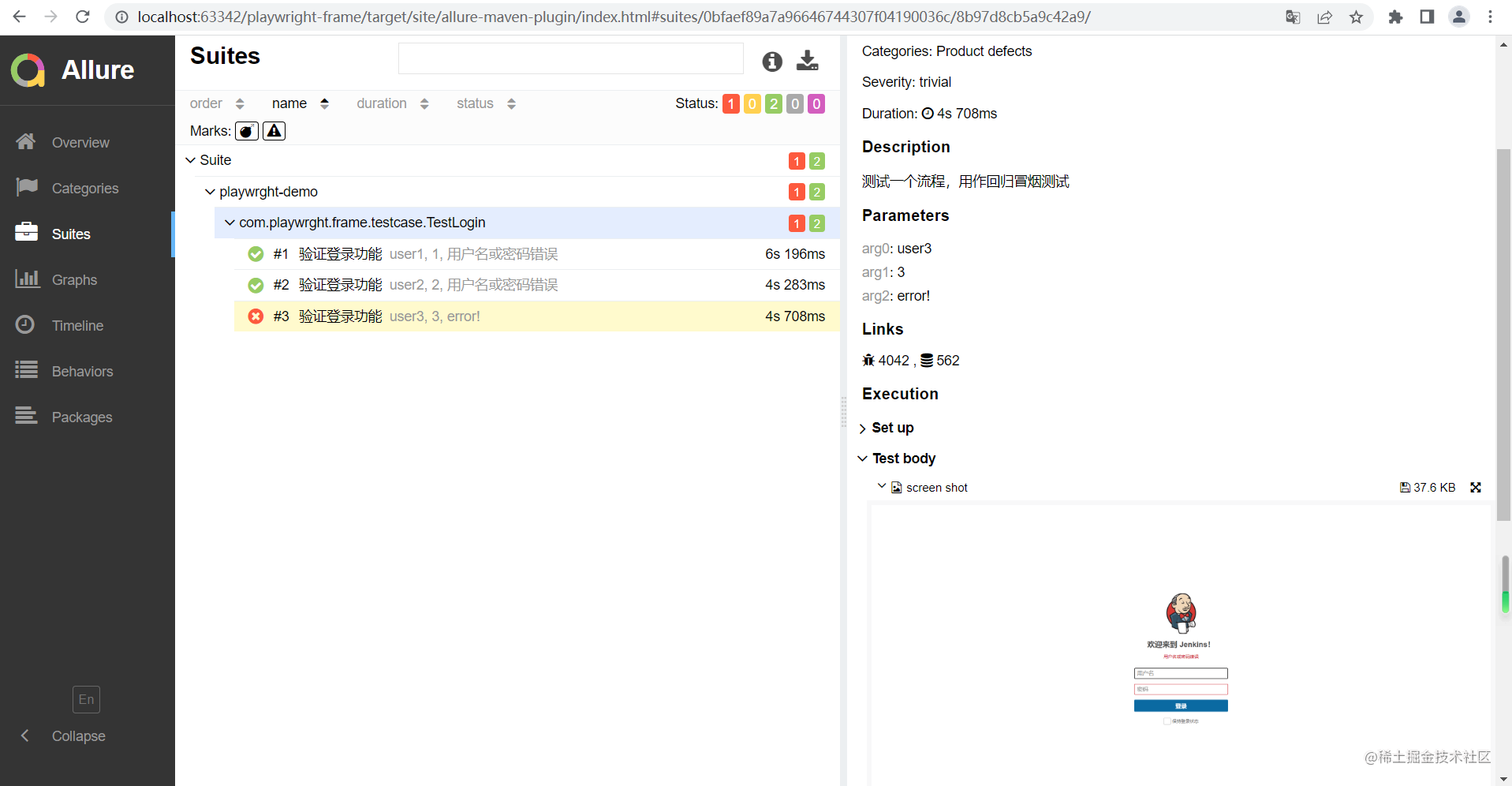Open the browser side panel

tap(1427, 17)
